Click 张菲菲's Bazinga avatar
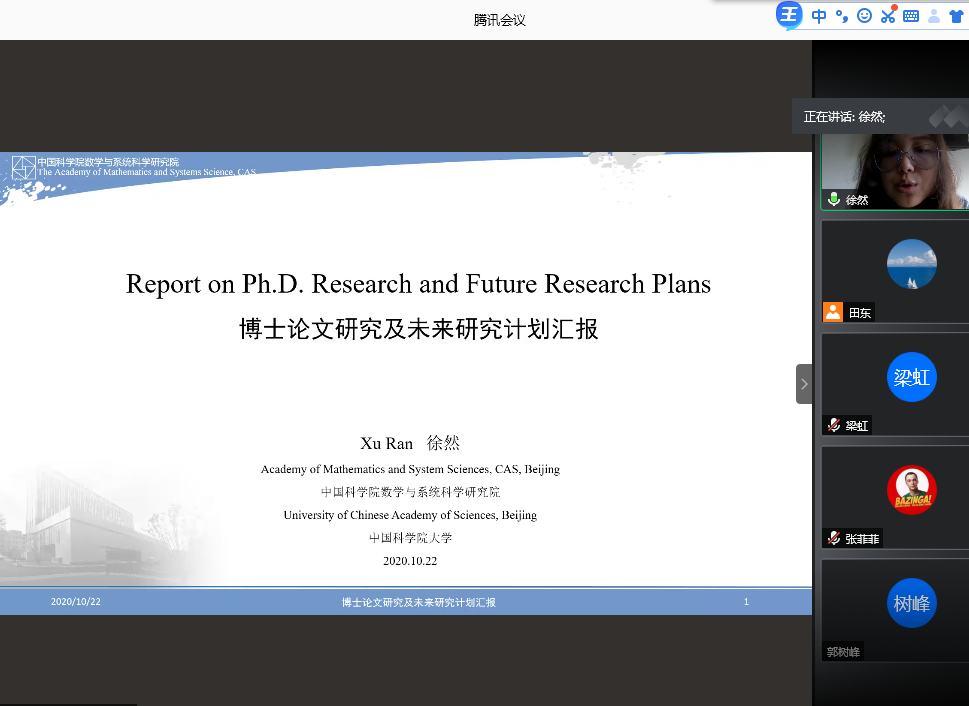 (x=911, y=490)
